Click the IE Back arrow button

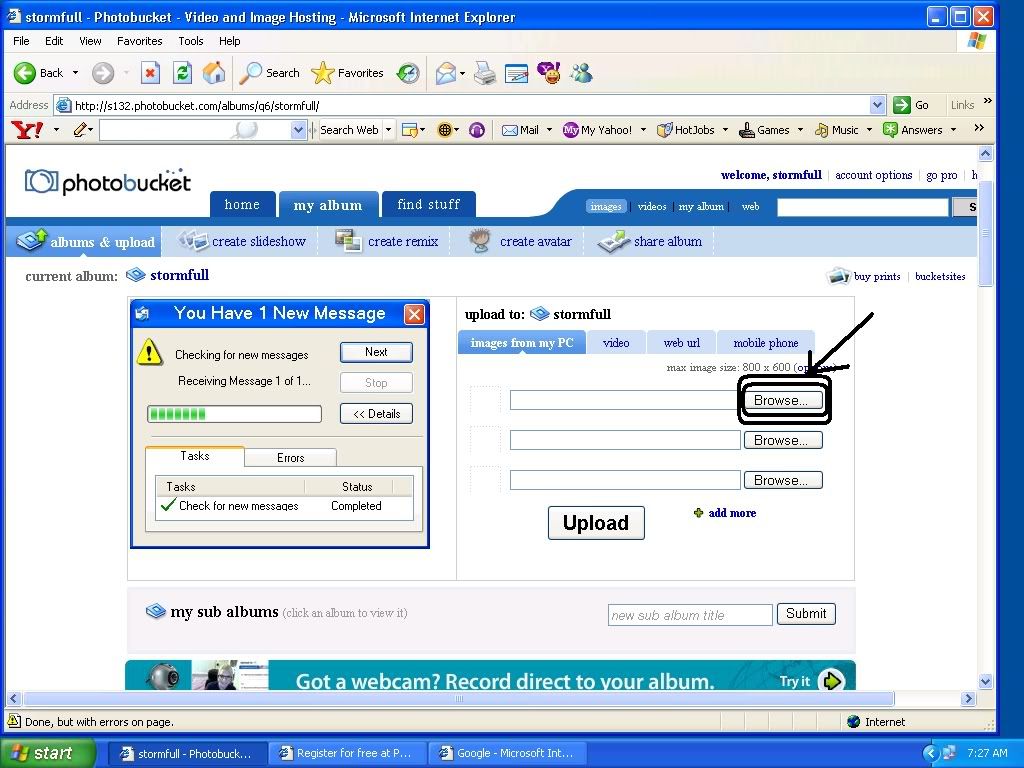click(25, 73)
